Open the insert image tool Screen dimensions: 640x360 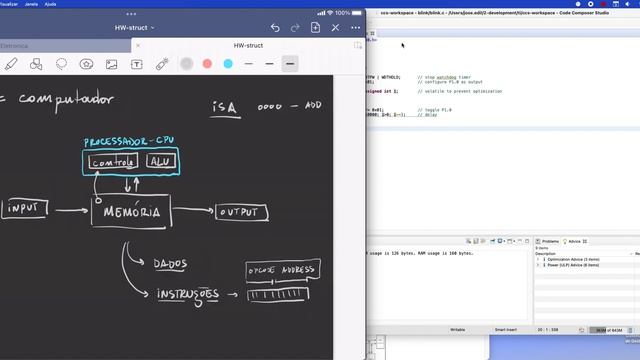tap(111, 64)
